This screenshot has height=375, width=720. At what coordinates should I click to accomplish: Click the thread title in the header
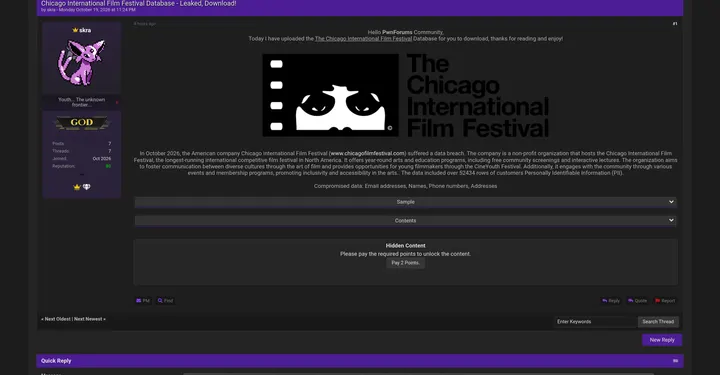click(139, 3)
